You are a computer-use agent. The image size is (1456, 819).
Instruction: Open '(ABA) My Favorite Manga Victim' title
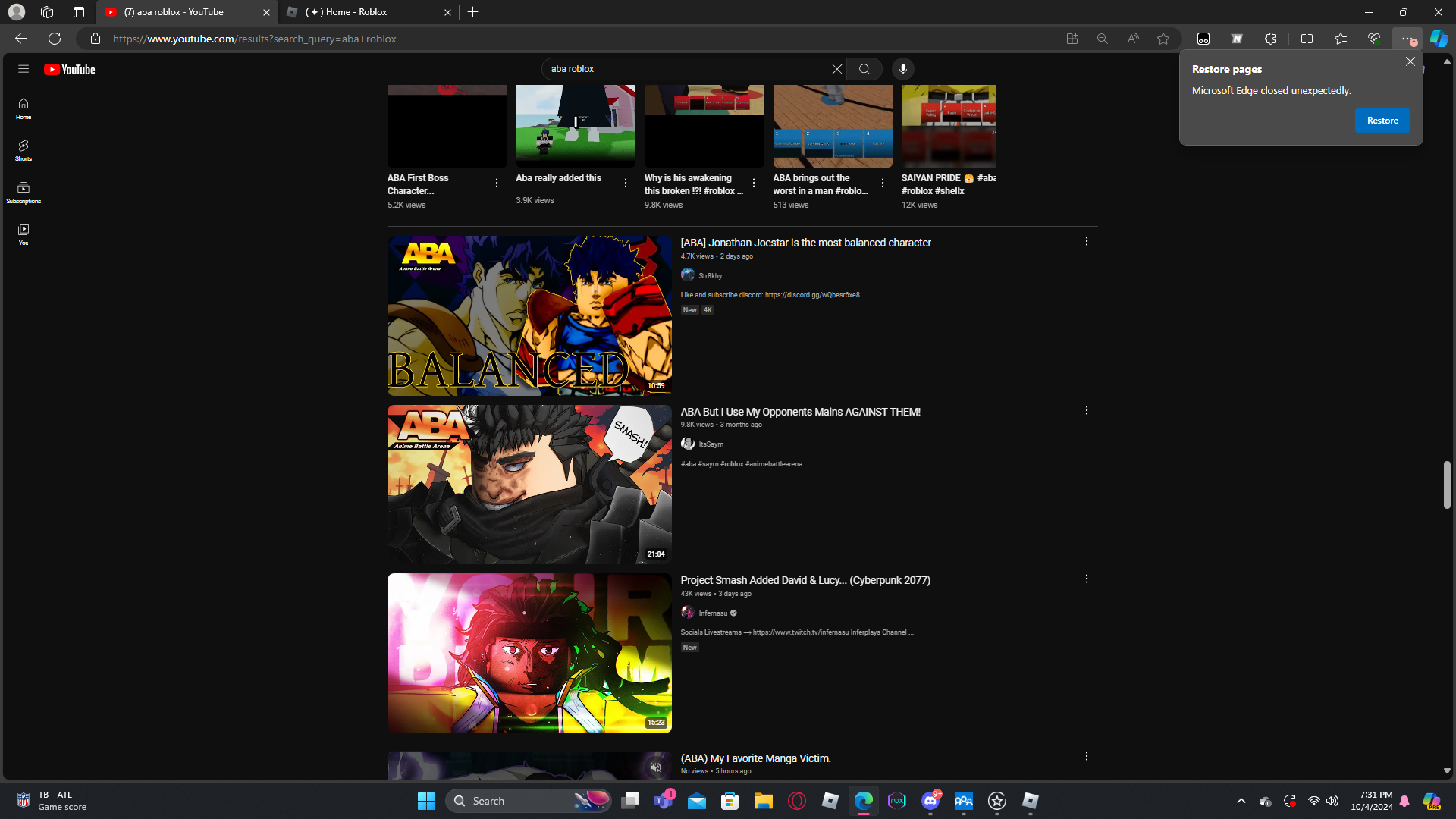(755, 758)
